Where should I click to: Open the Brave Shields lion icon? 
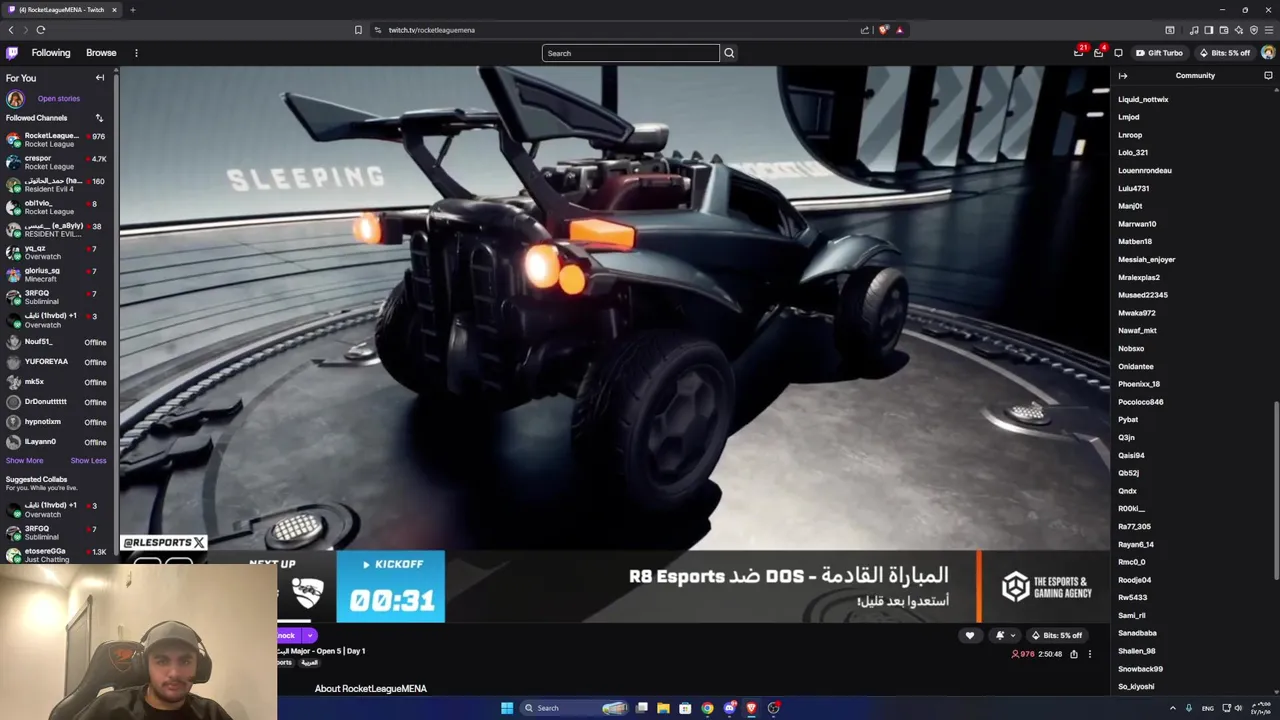[x=883, y=30]
